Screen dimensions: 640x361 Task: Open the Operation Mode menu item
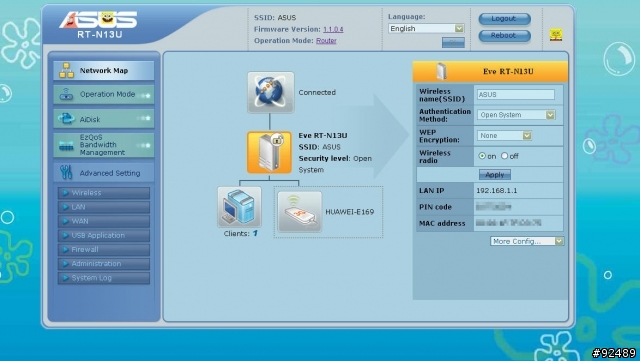[x=104, y=94]
